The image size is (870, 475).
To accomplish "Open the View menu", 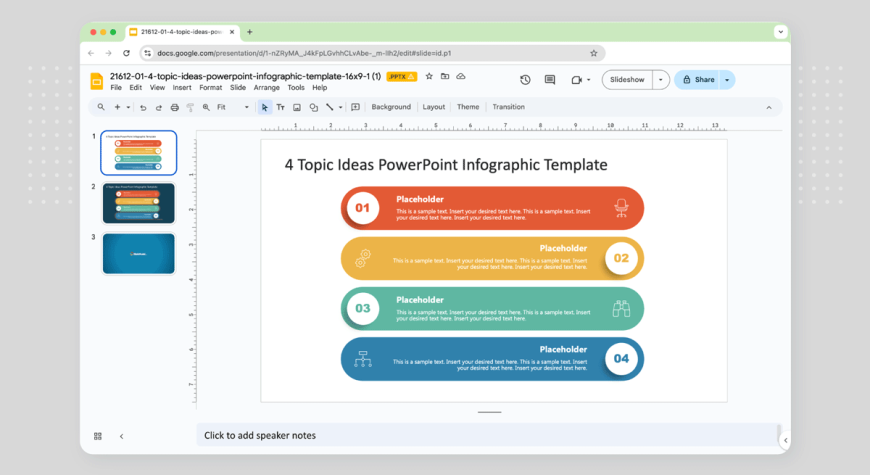I will pyautogui.click(x=157, y=88).
